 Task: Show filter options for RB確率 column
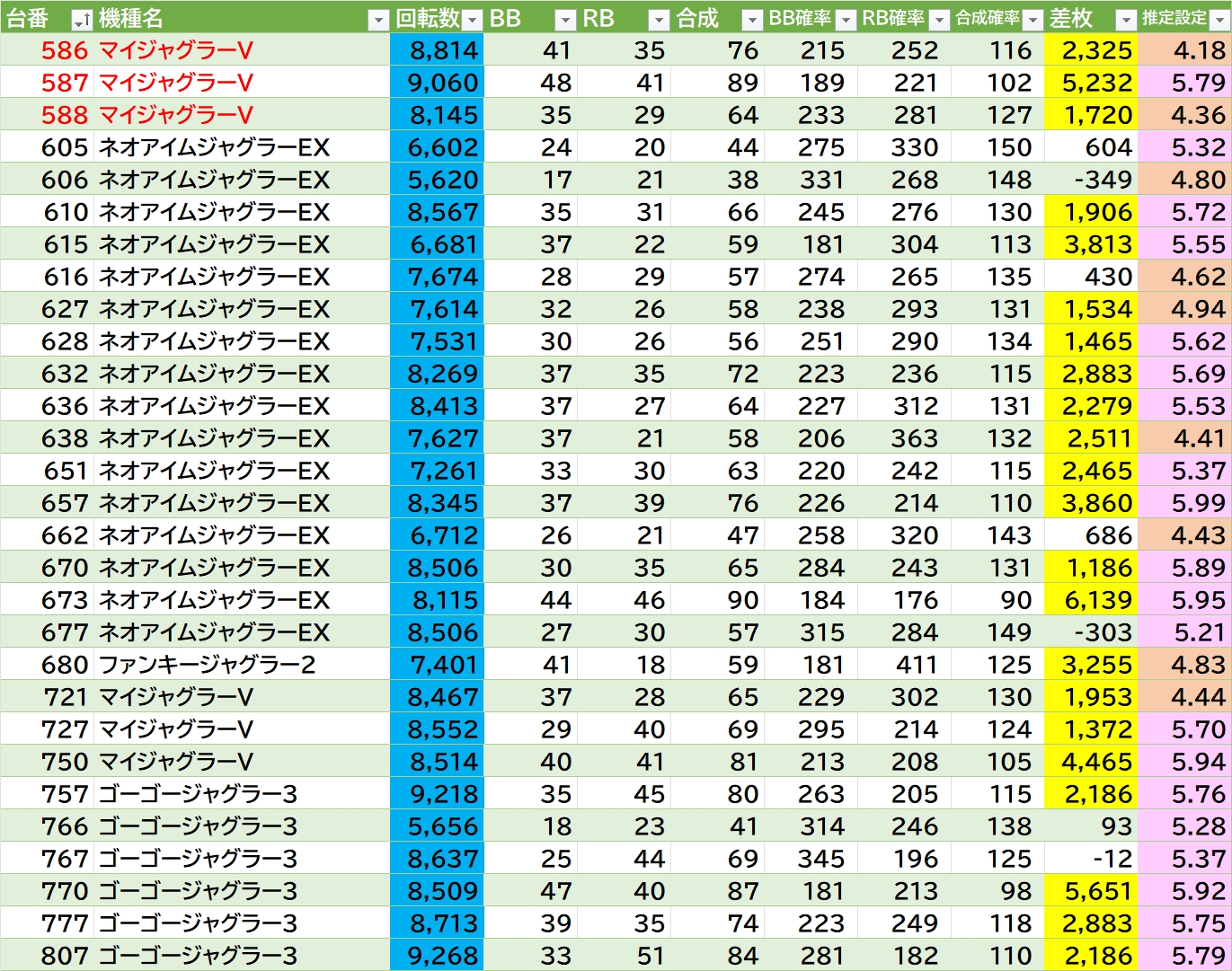(939, 20)
